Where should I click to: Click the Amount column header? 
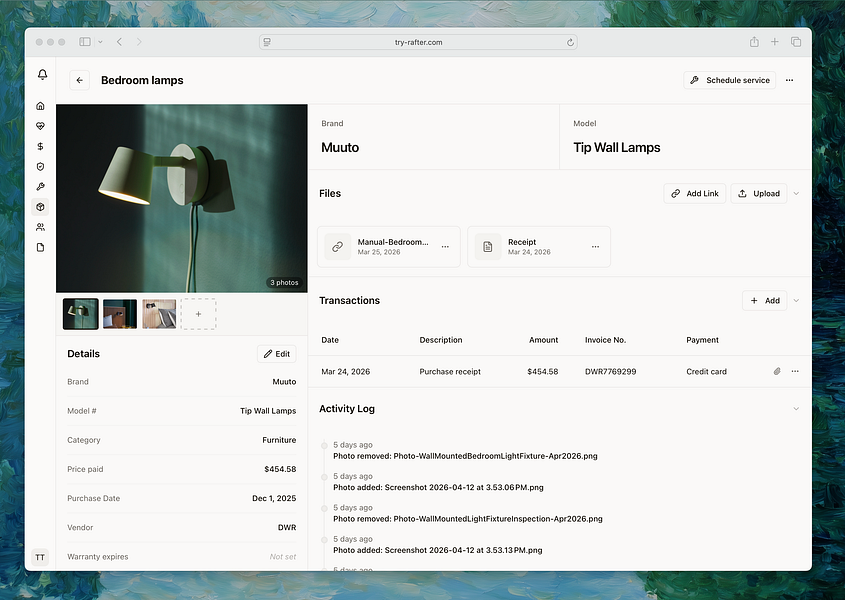click(x=543, y=340)
